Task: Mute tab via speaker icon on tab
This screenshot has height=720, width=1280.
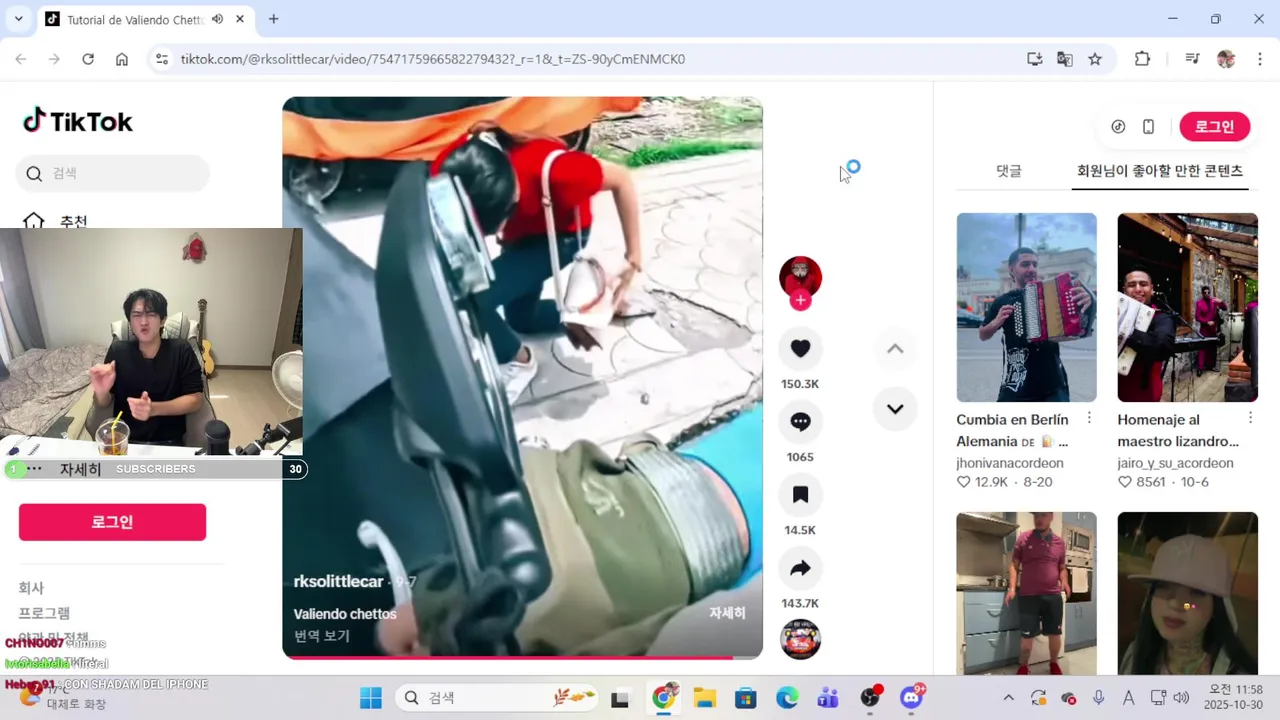Action: 217,19
